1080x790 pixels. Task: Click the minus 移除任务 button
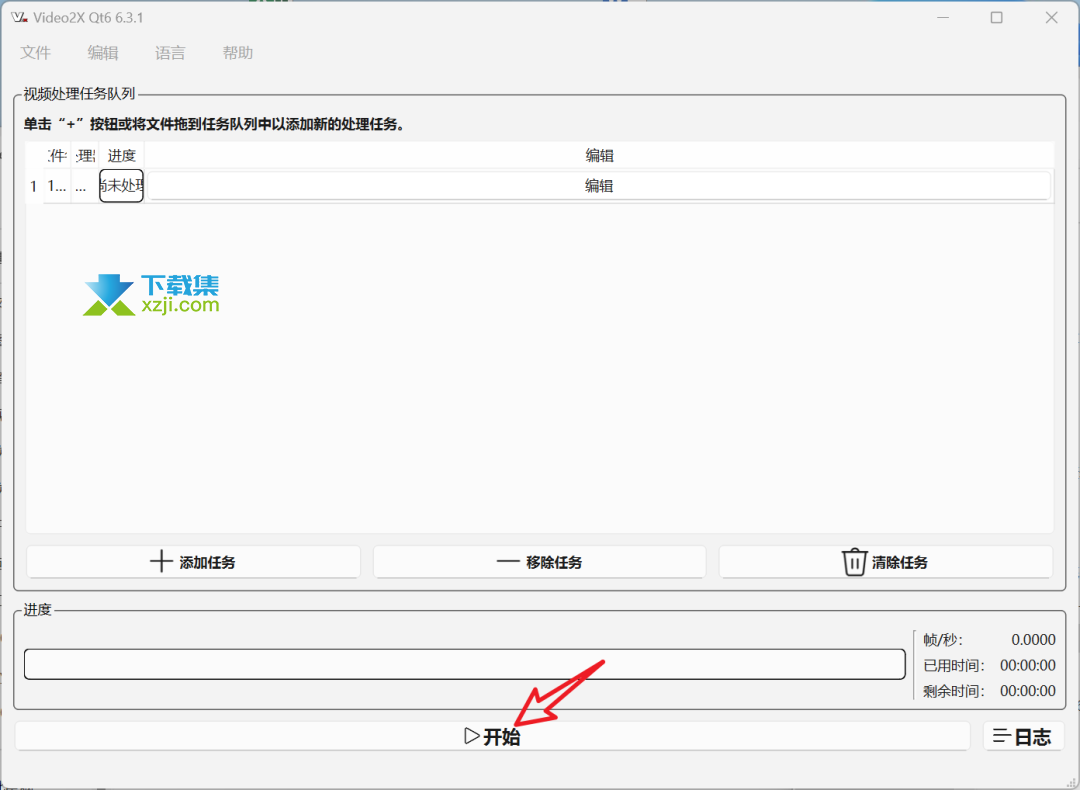(539, 562)
